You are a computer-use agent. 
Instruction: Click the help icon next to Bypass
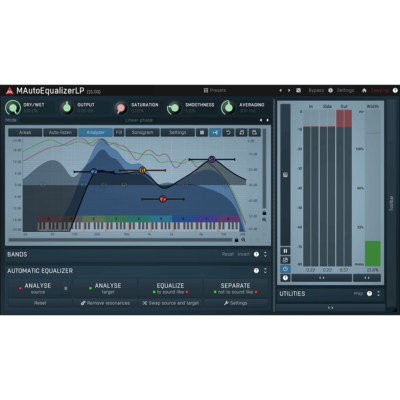click(x=330, y=90)
